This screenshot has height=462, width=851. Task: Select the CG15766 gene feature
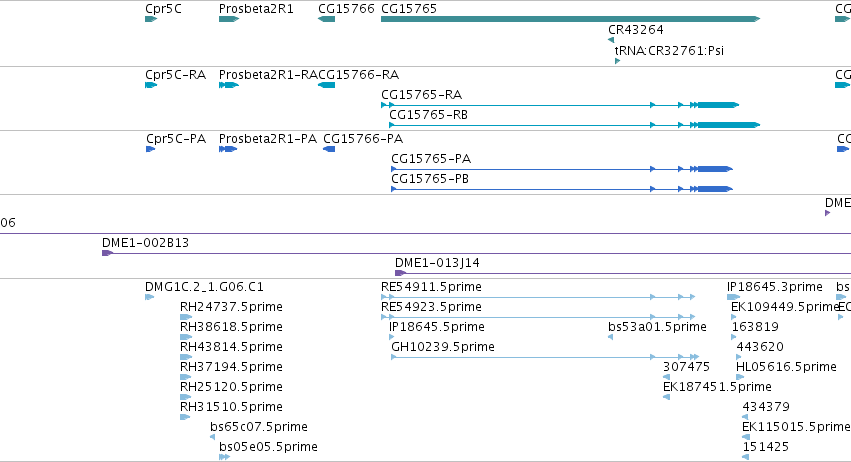click(326, 19)
